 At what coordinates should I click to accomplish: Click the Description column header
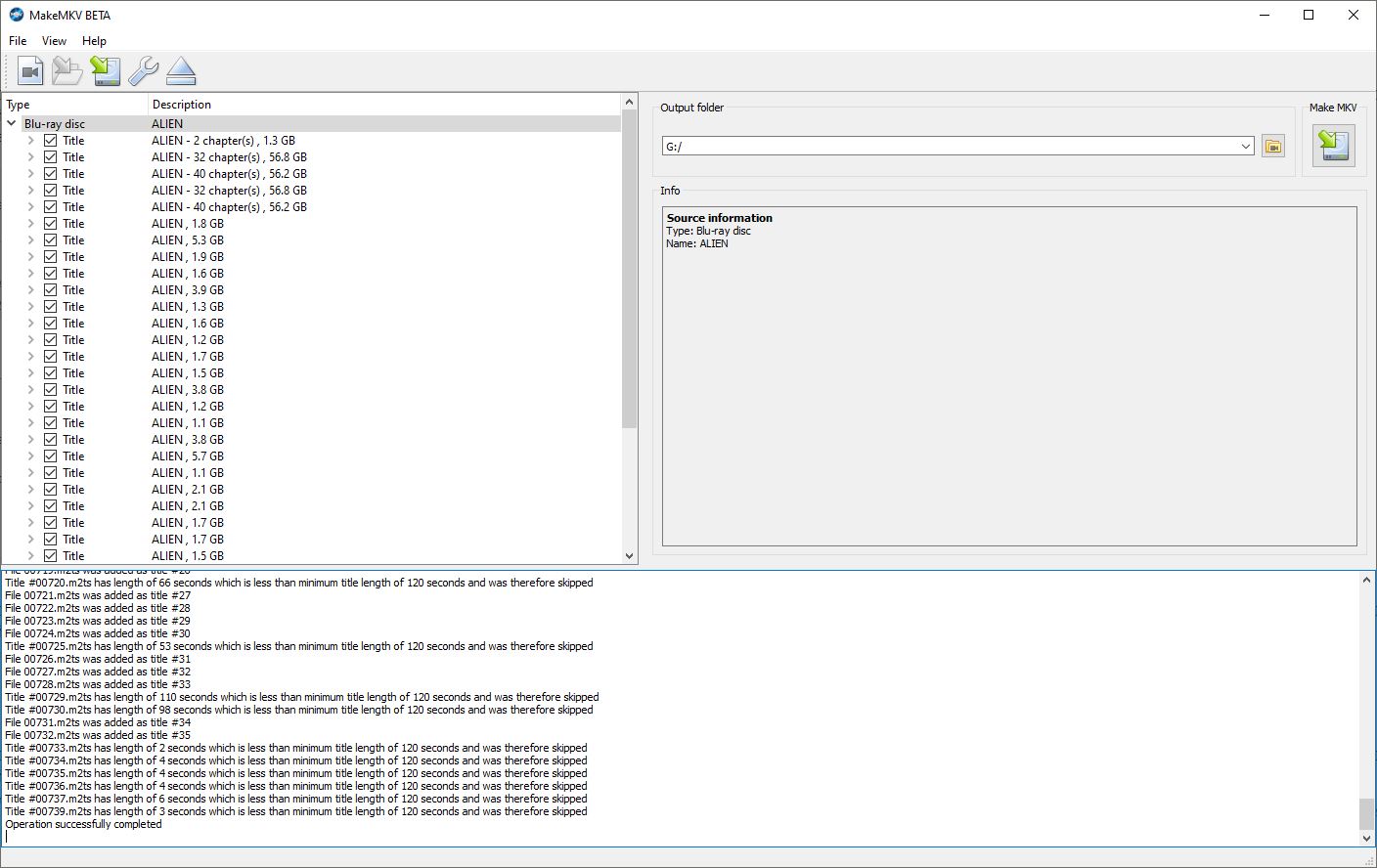click(384, 105)
